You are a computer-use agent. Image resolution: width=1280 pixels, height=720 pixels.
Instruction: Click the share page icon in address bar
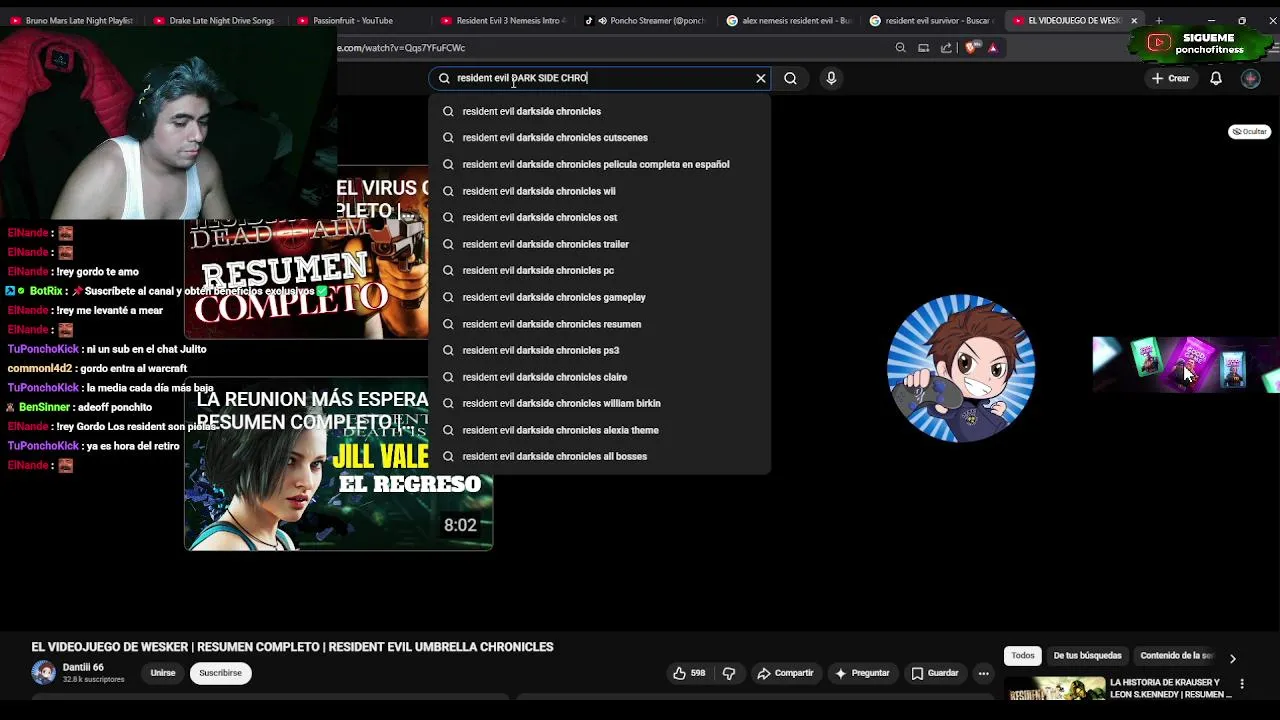coord(946,48)
